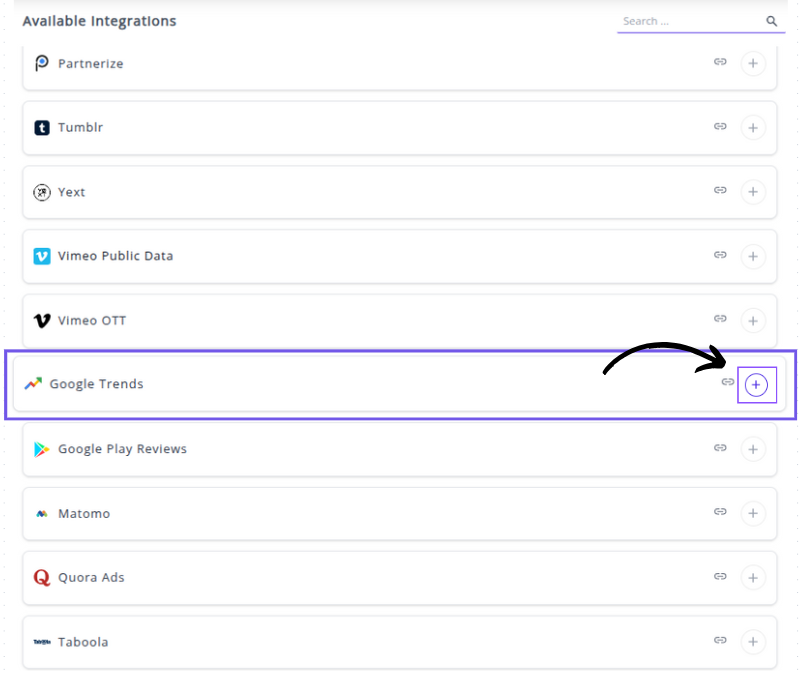Open the link icon for Vimeo Public Data
Screen dimensions: 800x673
[720, 255]
